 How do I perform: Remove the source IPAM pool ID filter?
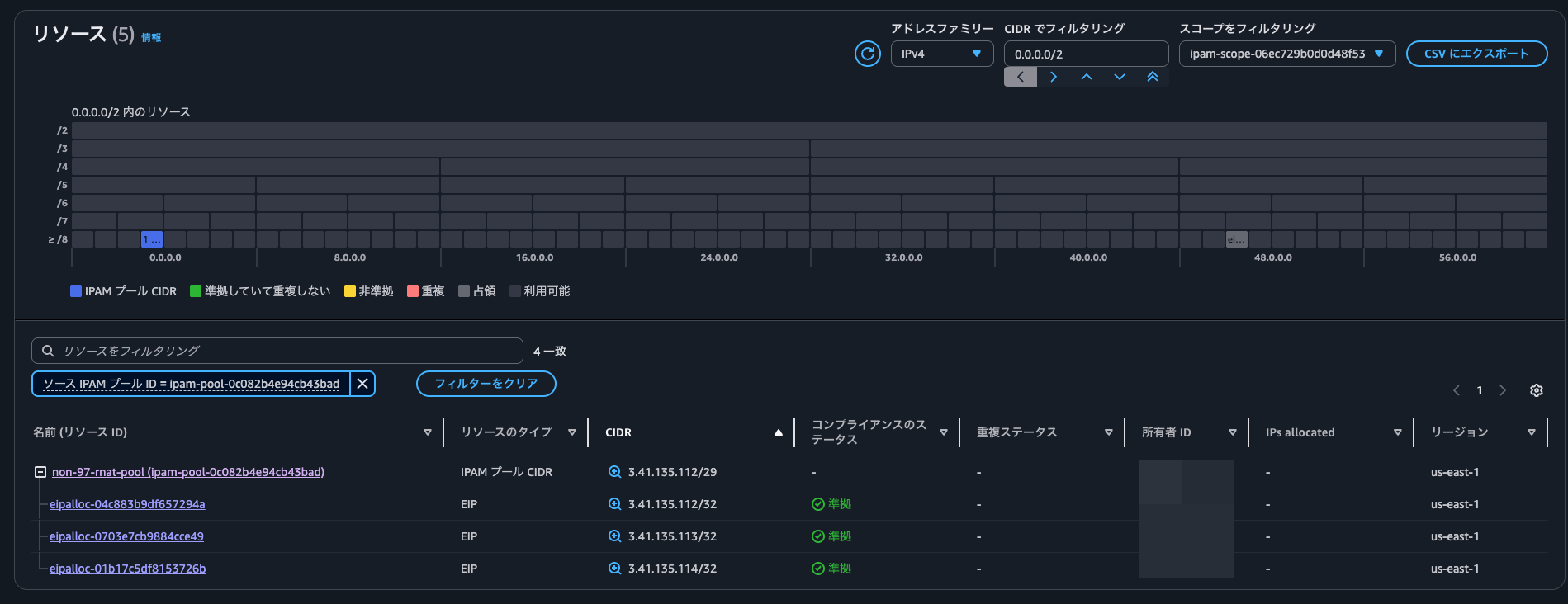pos(362,384)
